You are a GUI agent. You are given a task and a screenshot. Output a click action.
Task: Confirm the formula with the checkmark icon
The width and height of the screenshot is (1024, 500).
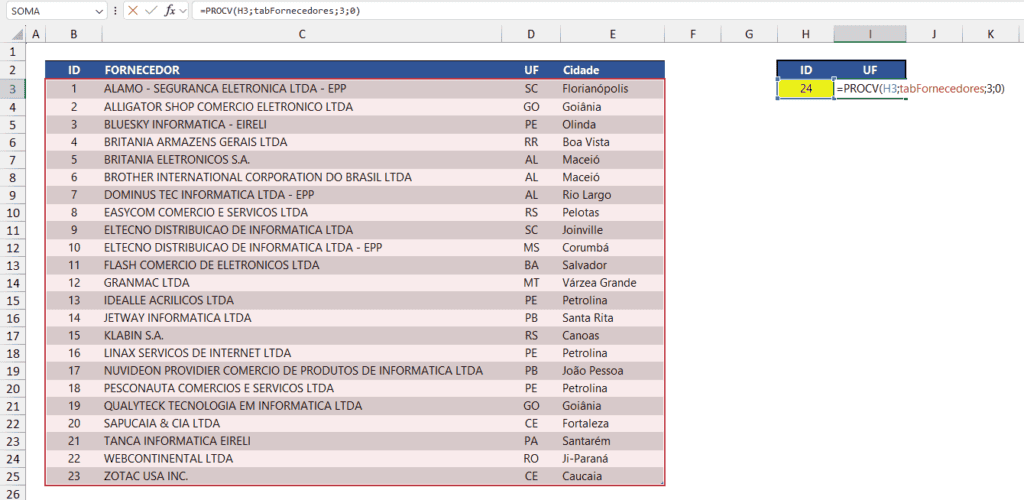tap(151, 11)
